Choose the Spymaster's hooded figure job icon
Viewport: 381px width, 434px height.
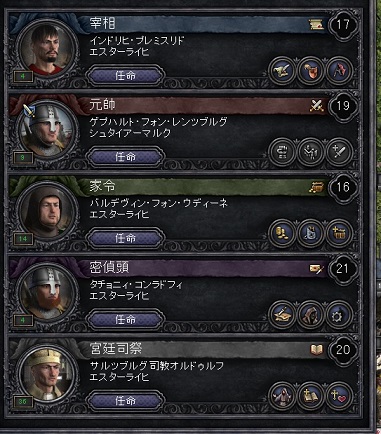[310, 315]
